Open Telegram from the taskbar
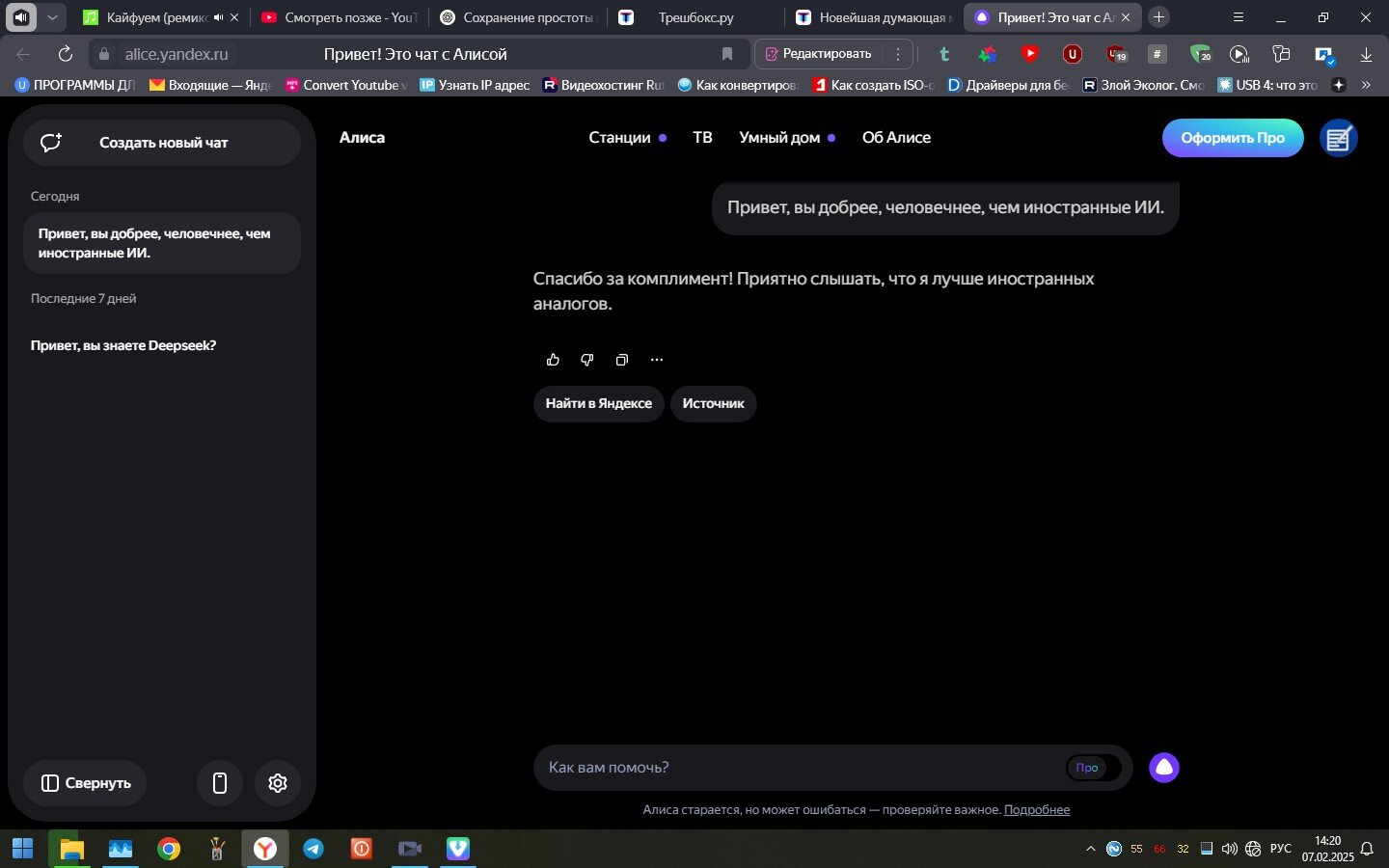Viewport: 1389px width, 868px height. (313, 849)
